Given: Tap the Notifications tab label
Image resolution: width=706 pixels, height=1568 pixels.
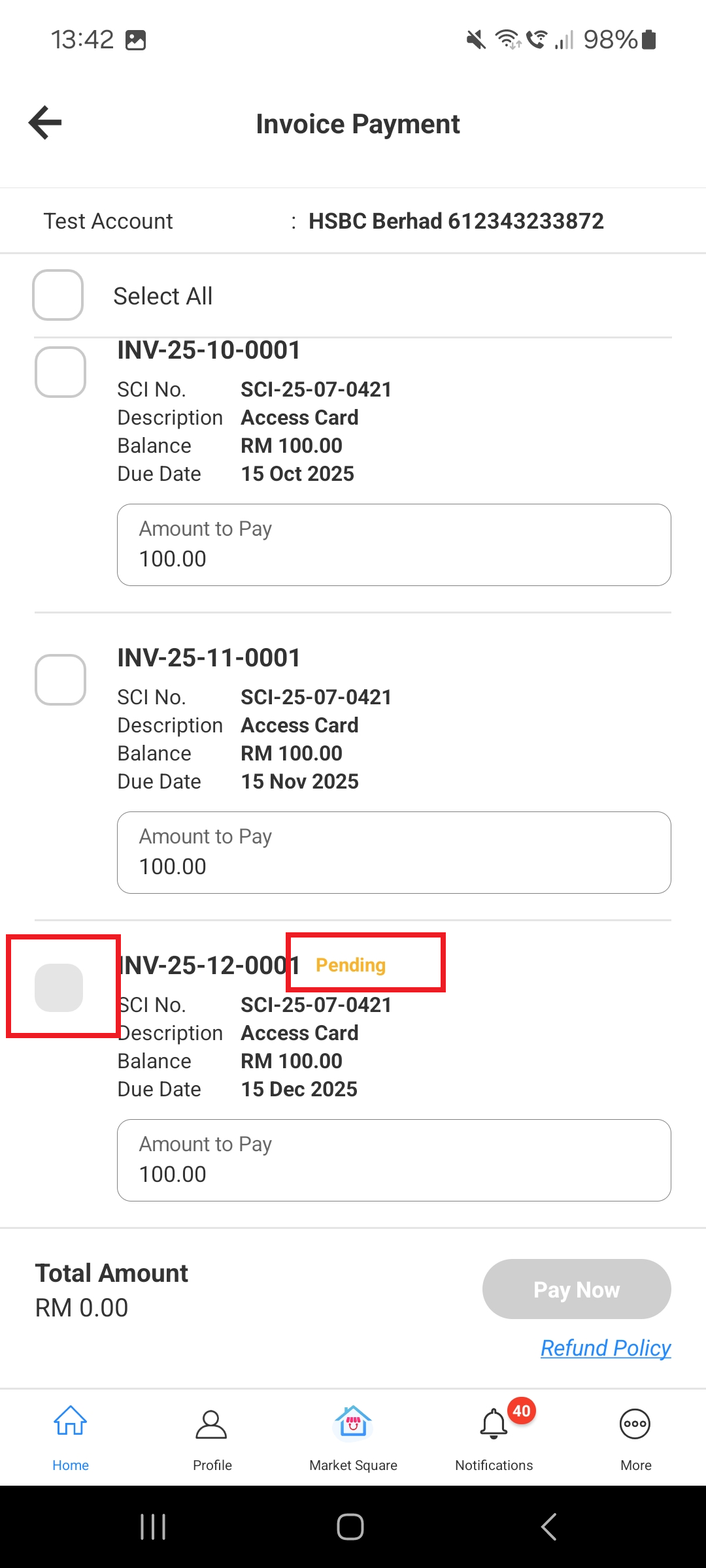Looking at the screenshot, I should (494, 1465).
